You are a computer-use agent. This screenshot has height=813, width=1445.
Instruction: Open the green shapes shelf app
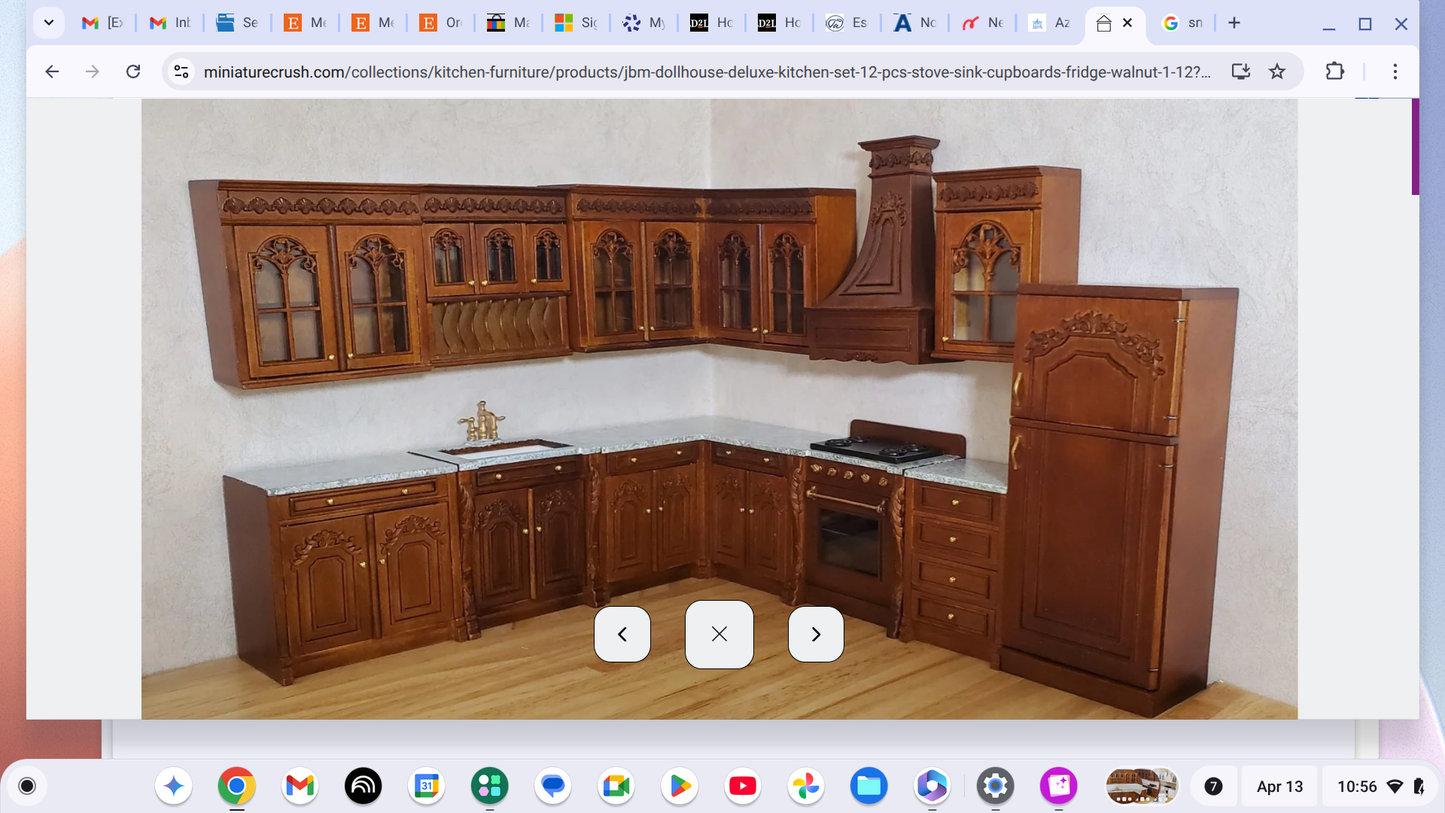pyautogui.click(x=490, y=787)
